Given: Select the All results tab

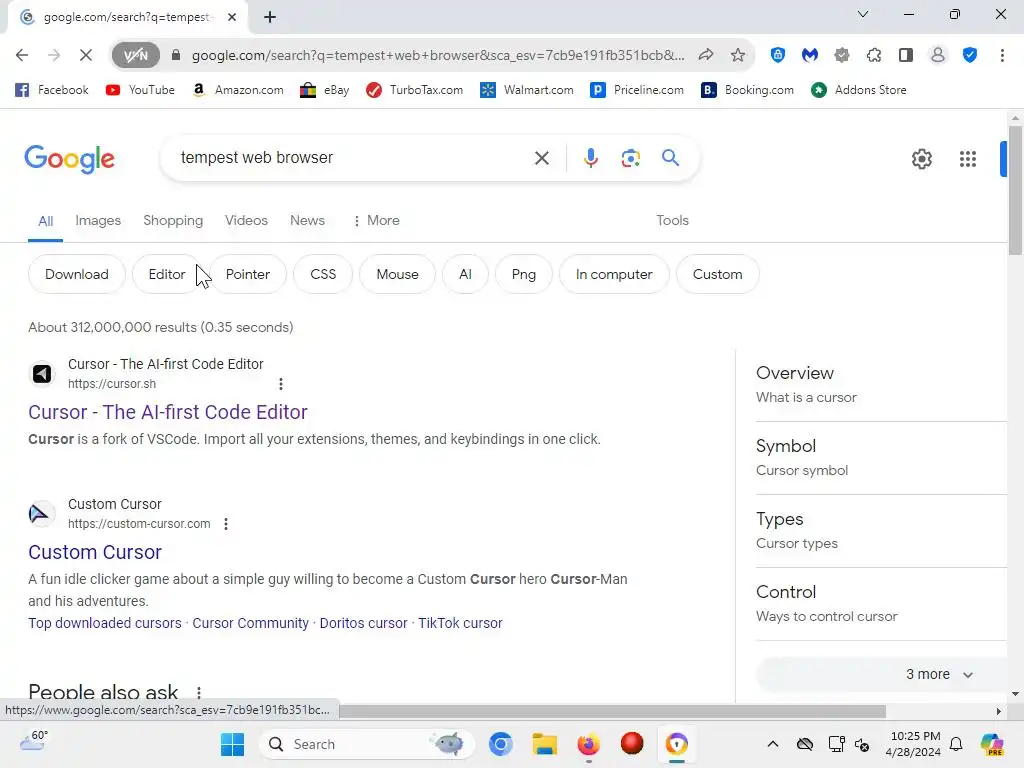Looking at the screenshot, I should tap(45, 221).
